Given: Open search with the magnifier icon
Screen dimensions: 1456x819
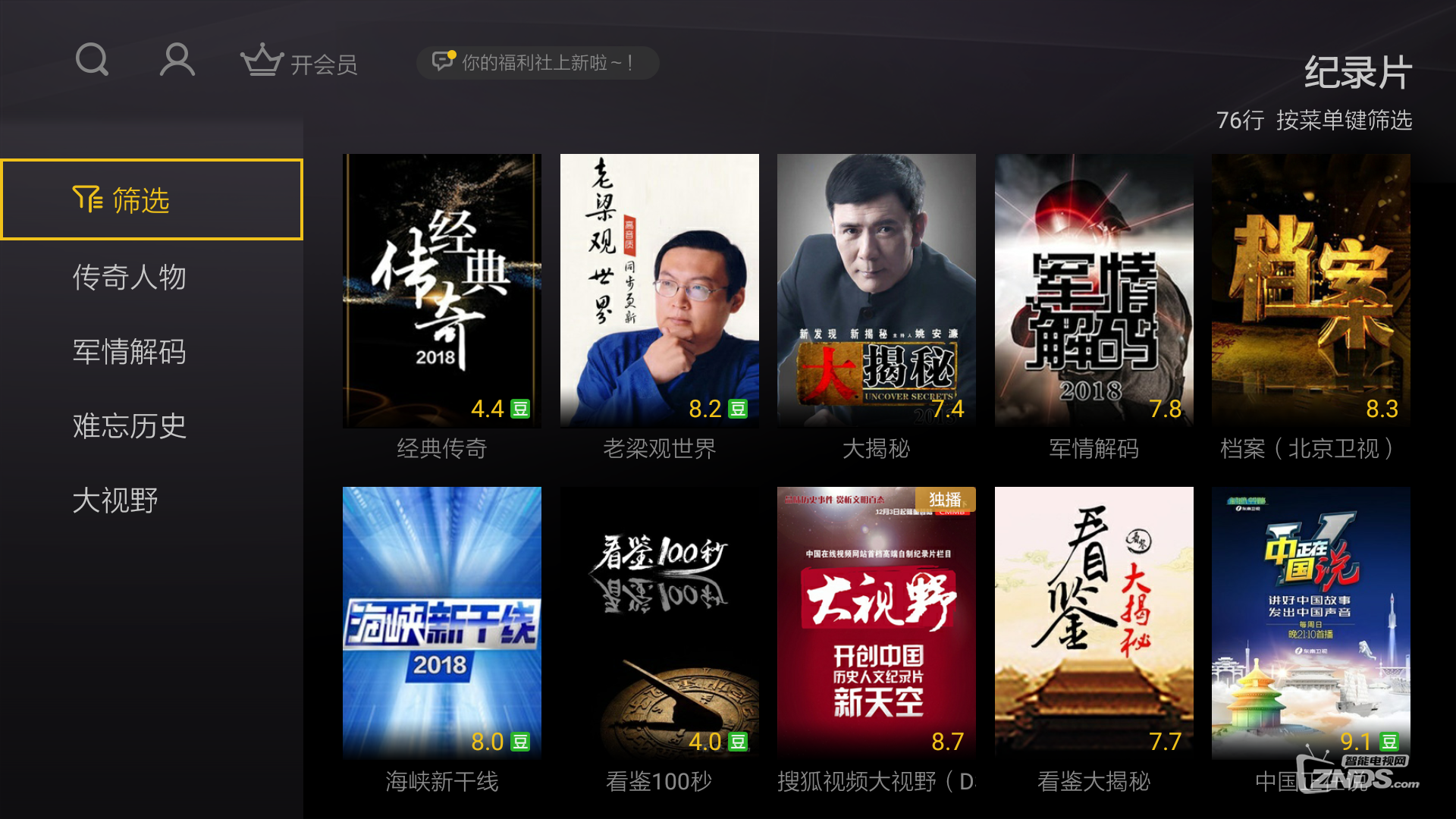Looking at the screenshot, I should click(93, 60).
